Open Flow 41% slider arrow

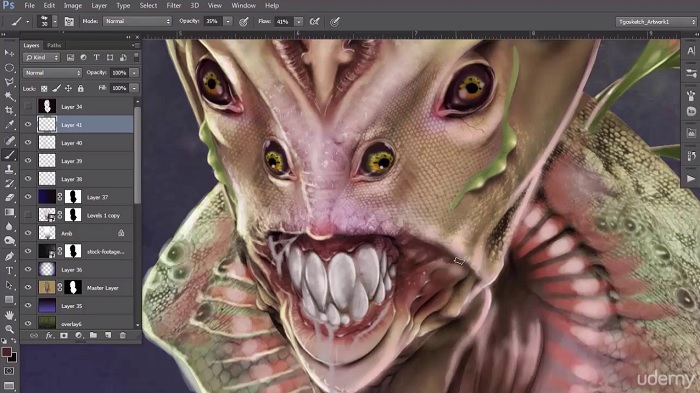[x=299, y=21]
